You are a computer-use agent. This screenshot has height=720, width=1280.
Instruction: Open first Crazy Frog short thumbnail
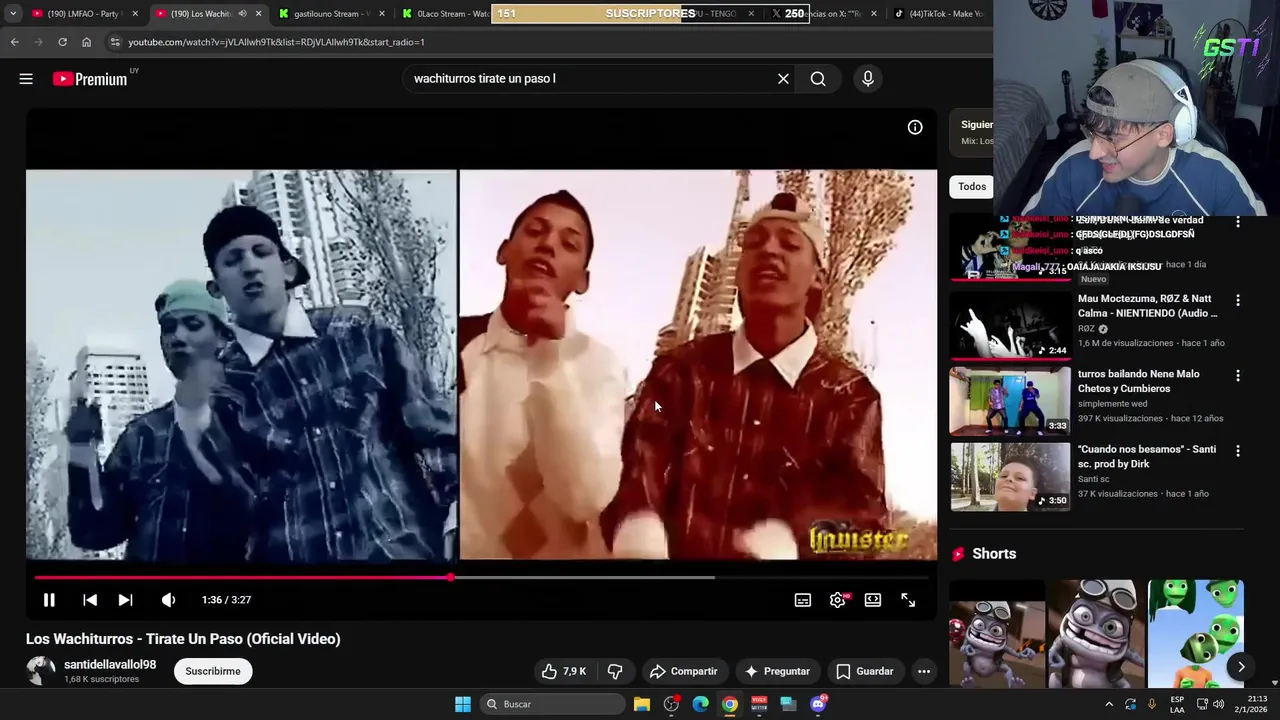[x=997, y=634]
